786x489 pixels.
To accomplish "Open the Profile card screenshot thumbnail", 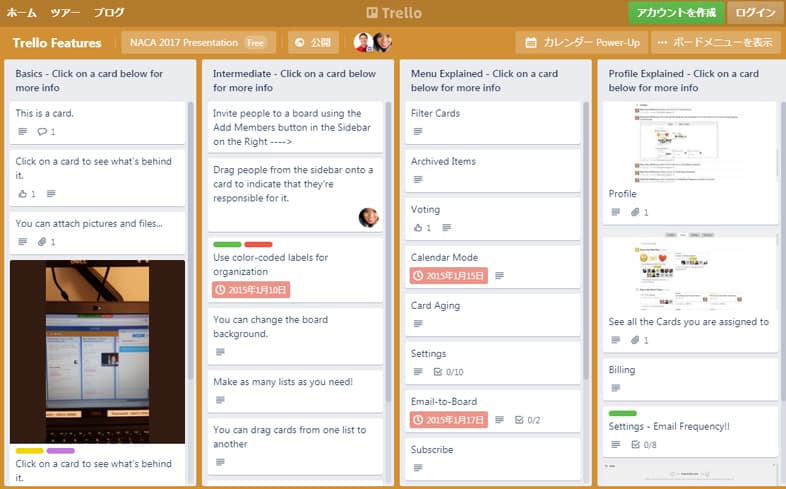I will [689, 143].
